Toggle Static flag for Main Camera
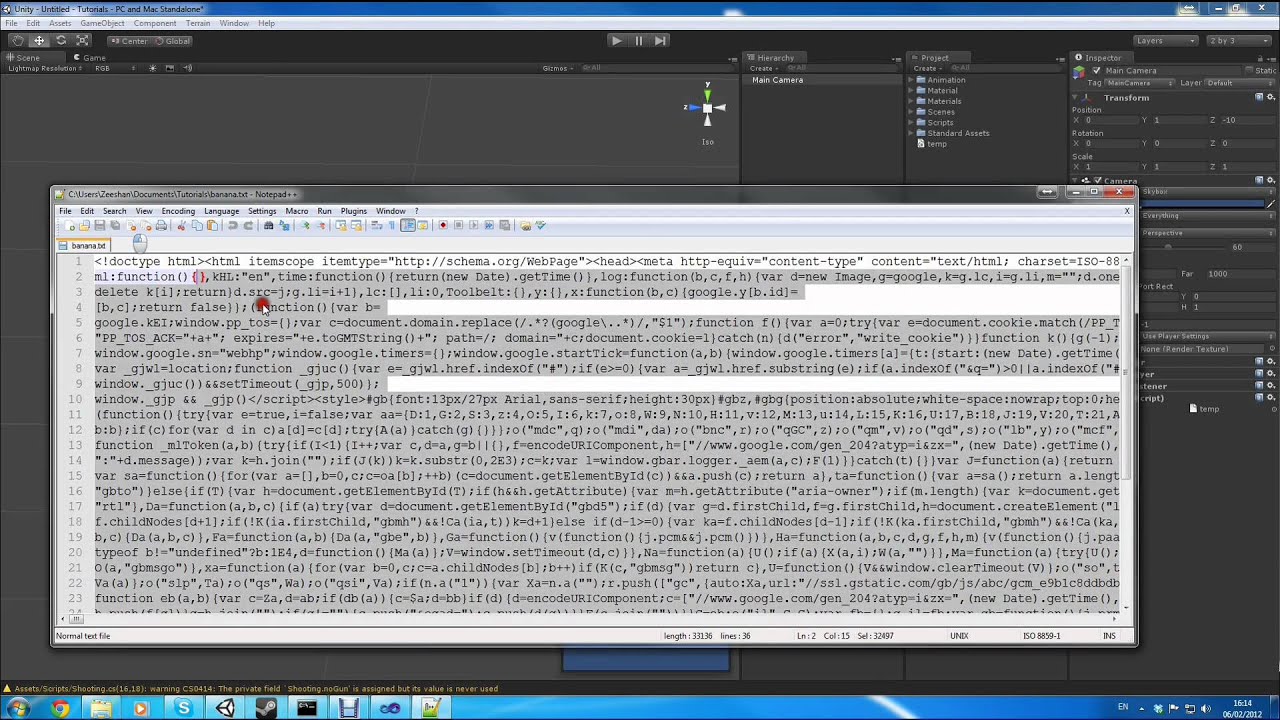Viewport: 1280px width, 720px height. [1247, 70]
